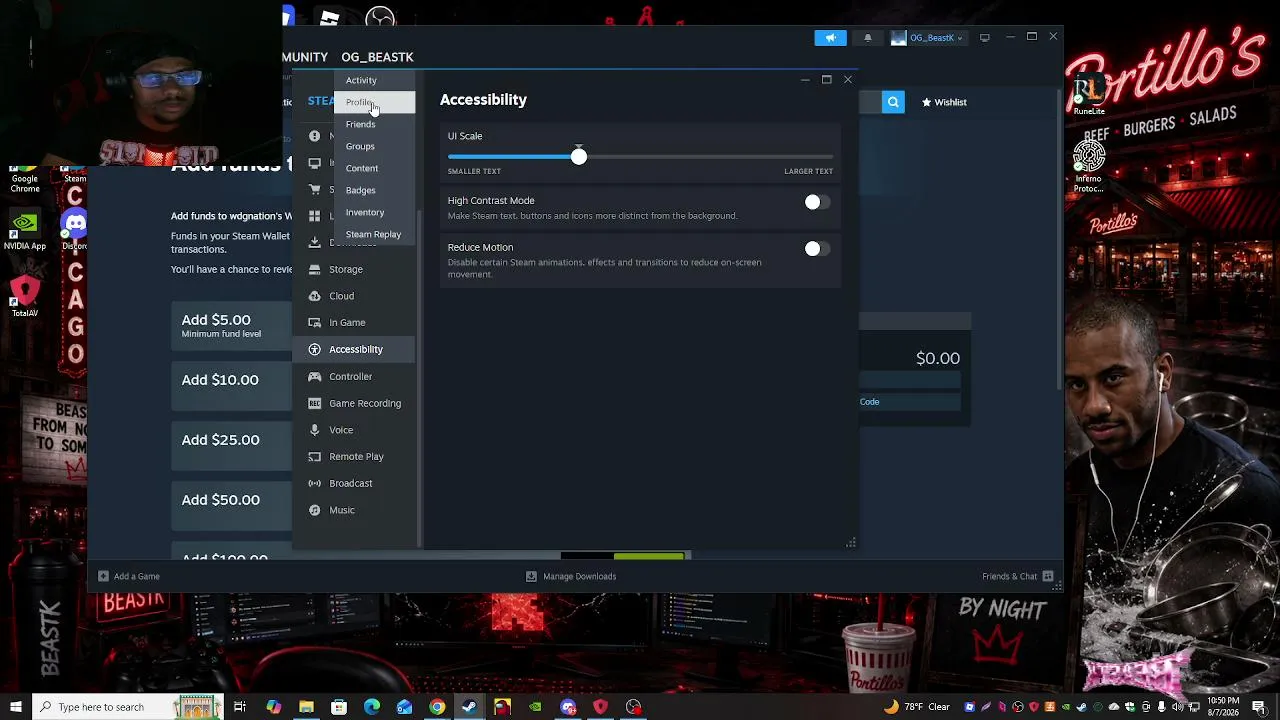Open Microsoft Store from the taskbar
Viewport: 1280px width, 720px height.
pyautogui.click(x=339, y=707)
